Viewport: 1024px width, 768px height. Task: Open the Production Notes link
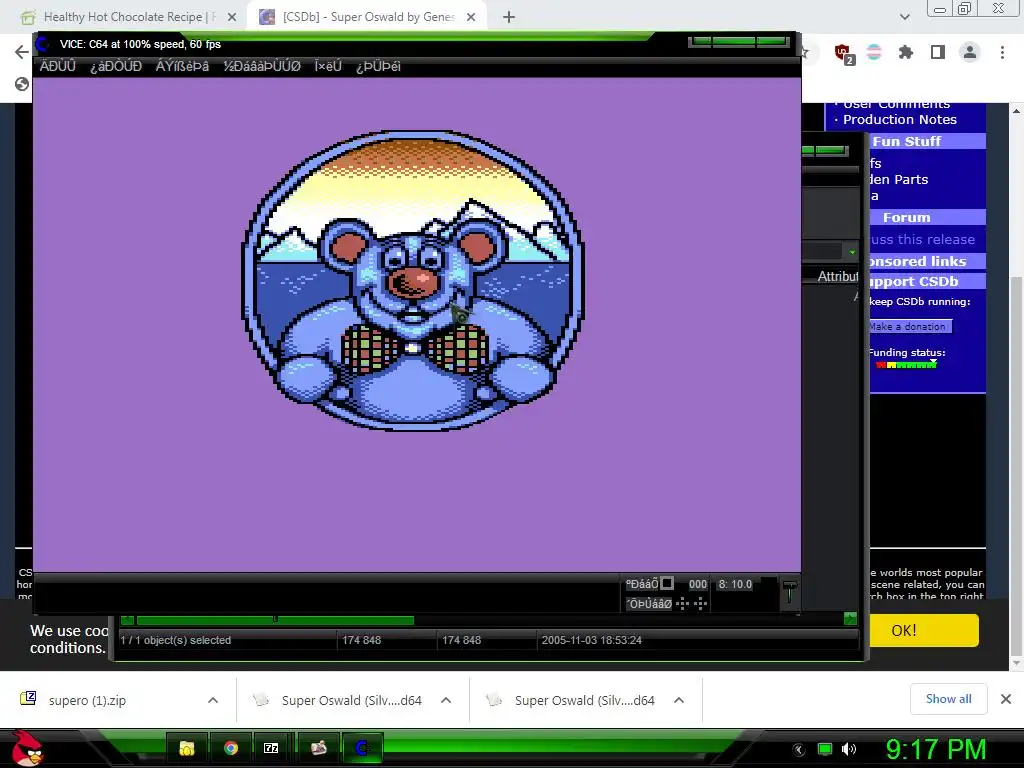pyautogui.click(x=899, y=120)
